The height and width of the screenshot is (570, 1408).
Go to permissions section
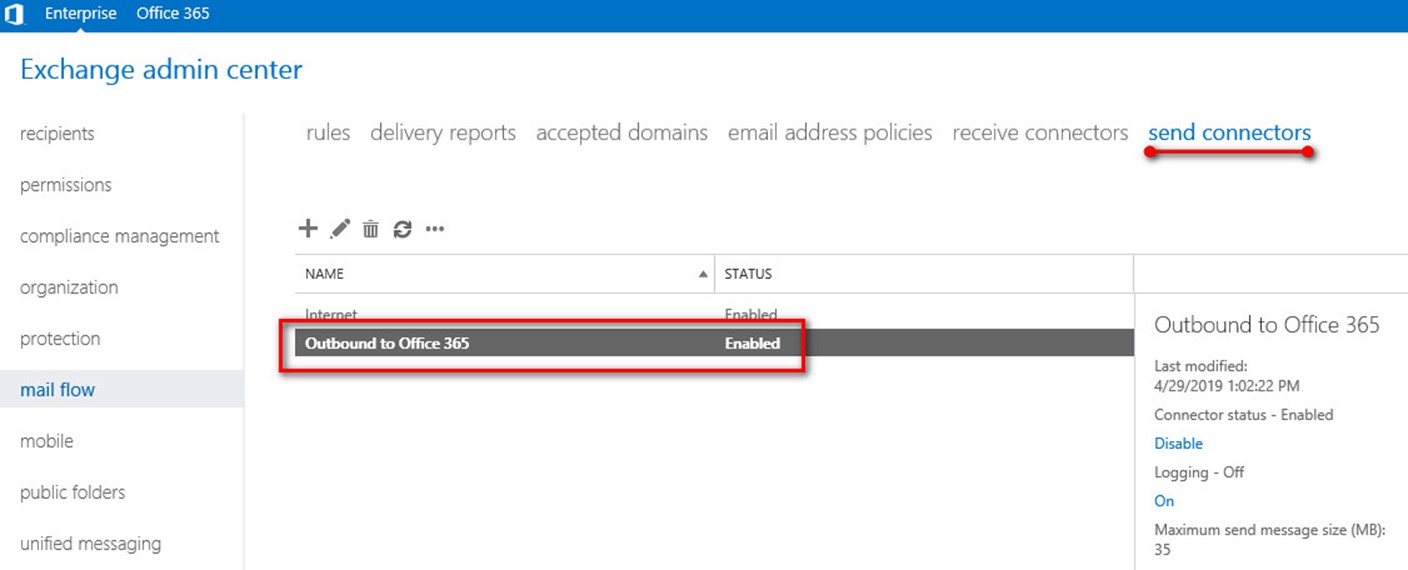coord(66,185)
